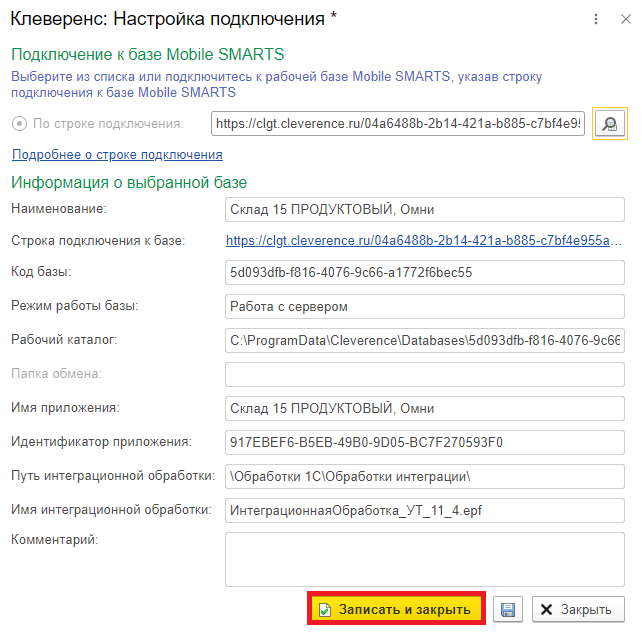This screenshot has height=632, width=642.
Task: Click the connection string input field
Action: pos(398,124)
